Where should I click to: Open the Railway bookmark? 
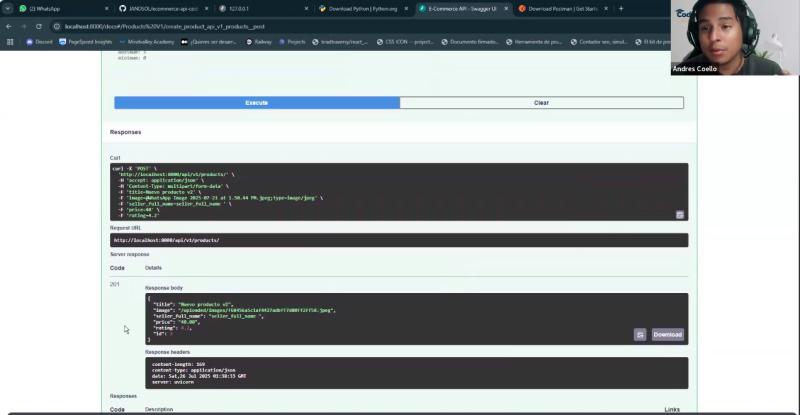click(259, 42)
